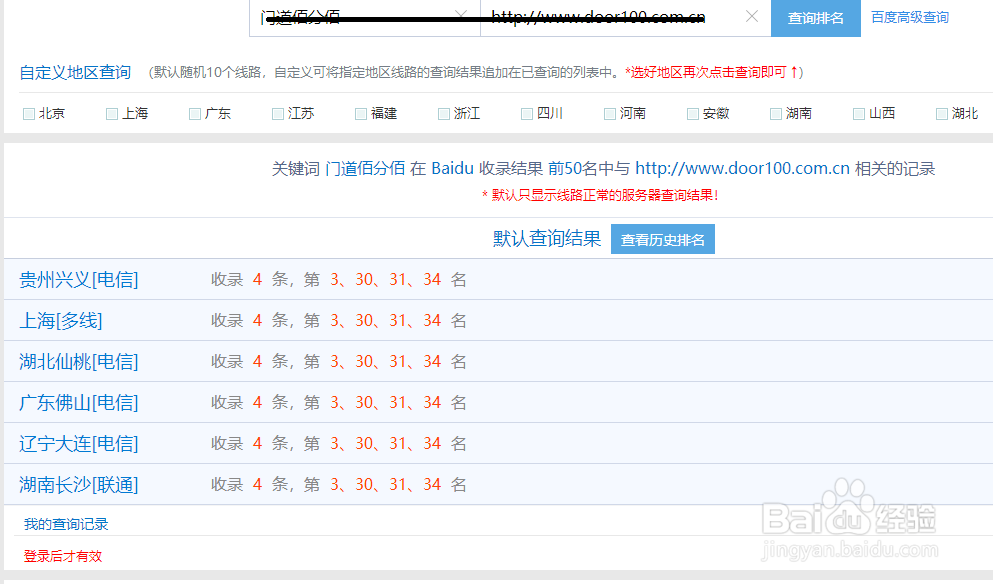
Task: Open the 湖南长沙[联通] result link
Action: (x=79, y=485)
